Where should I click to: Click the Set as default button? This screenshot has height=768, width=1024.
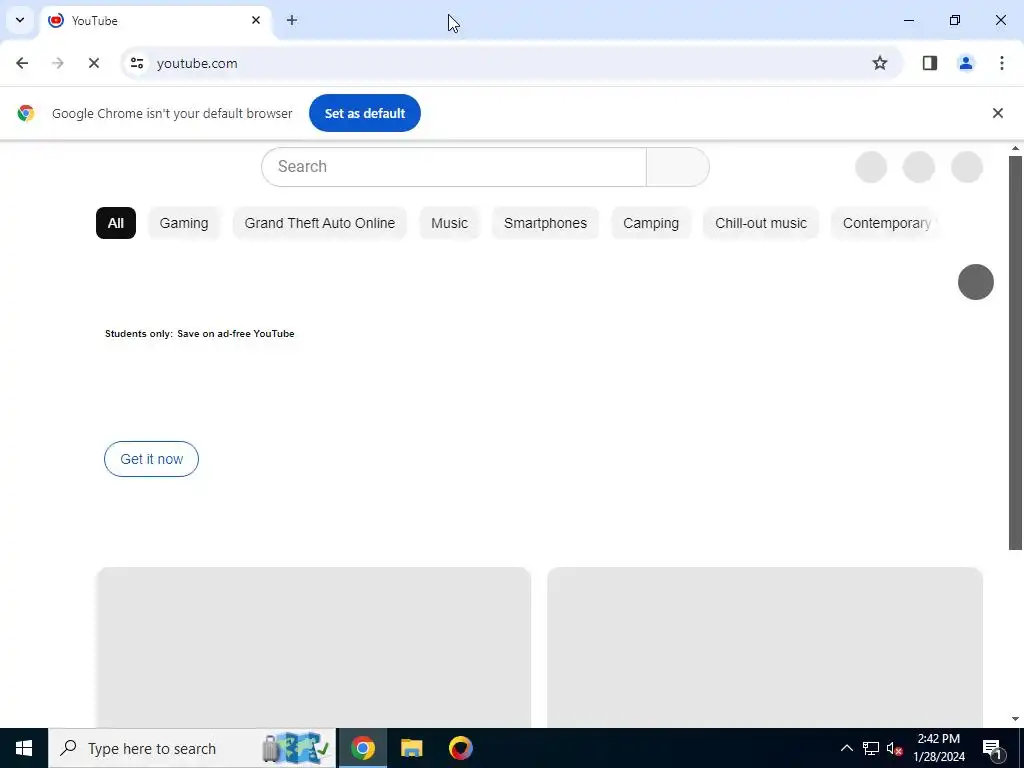pos(364,113)
